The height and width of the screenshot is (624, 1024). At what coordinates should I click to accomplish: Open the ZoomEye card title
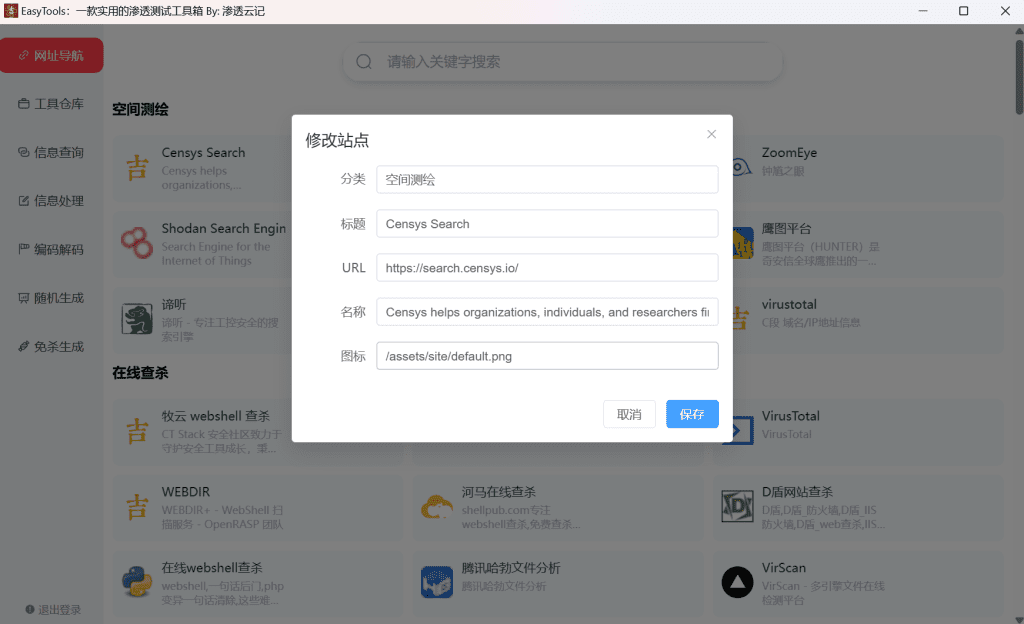click(789, 153)
